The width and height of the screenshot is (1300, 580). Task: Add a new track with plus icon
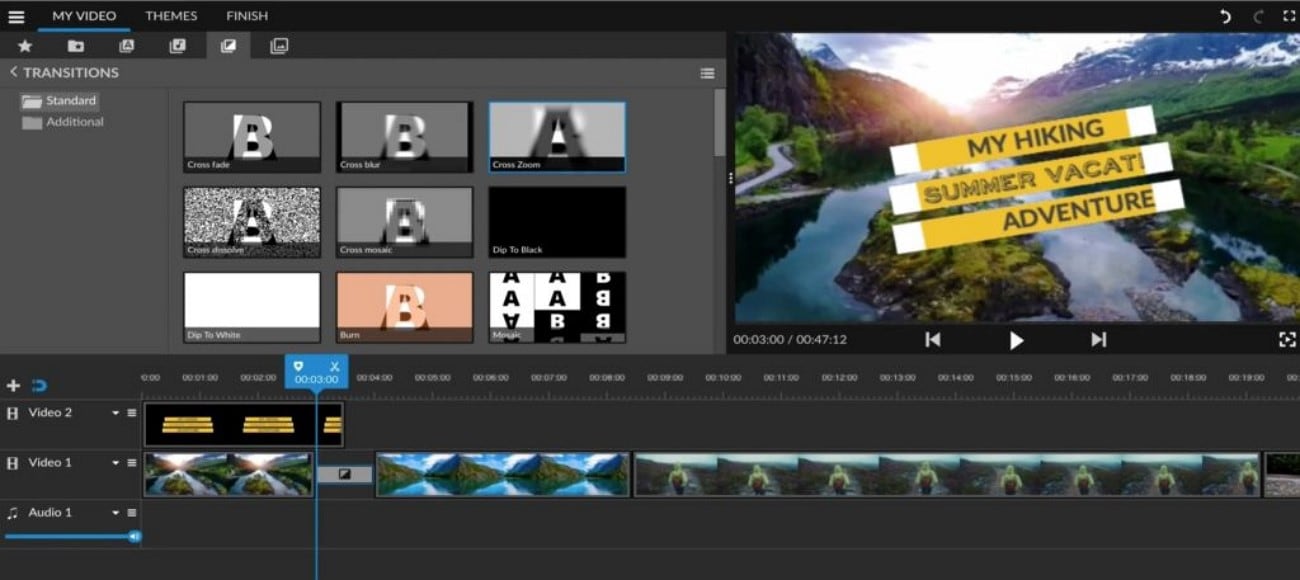point(13,385)
